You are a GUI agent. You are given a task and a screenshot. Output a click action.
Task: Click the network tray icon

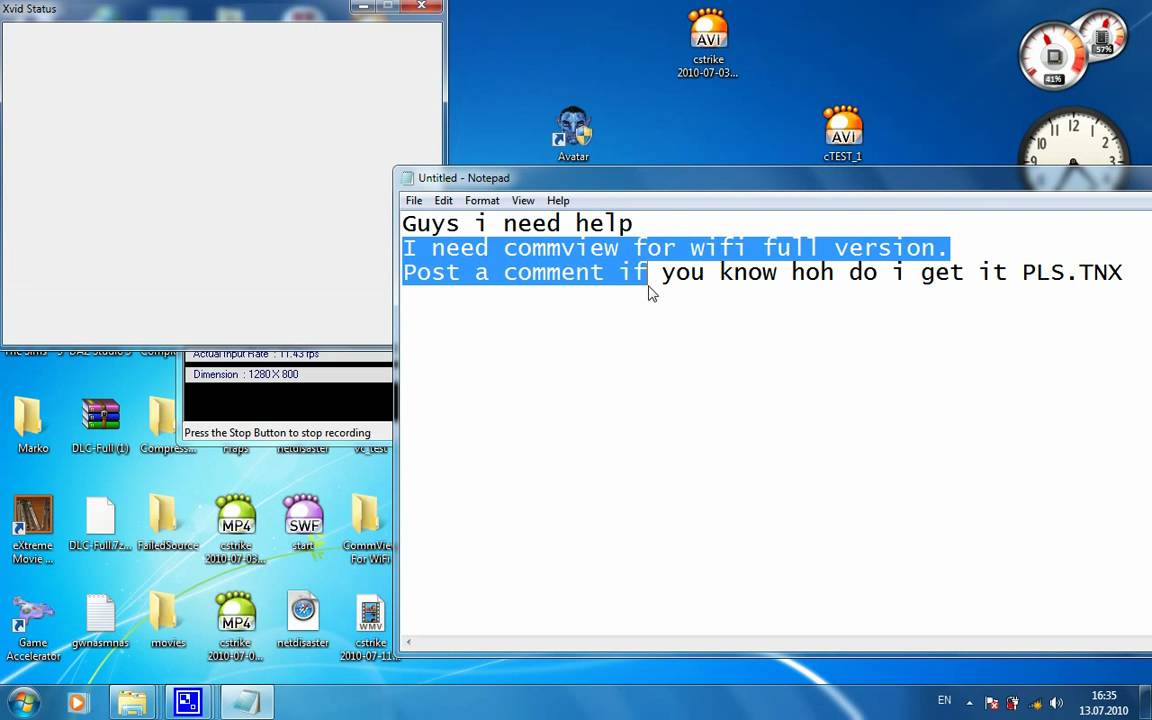point(1036,703)
